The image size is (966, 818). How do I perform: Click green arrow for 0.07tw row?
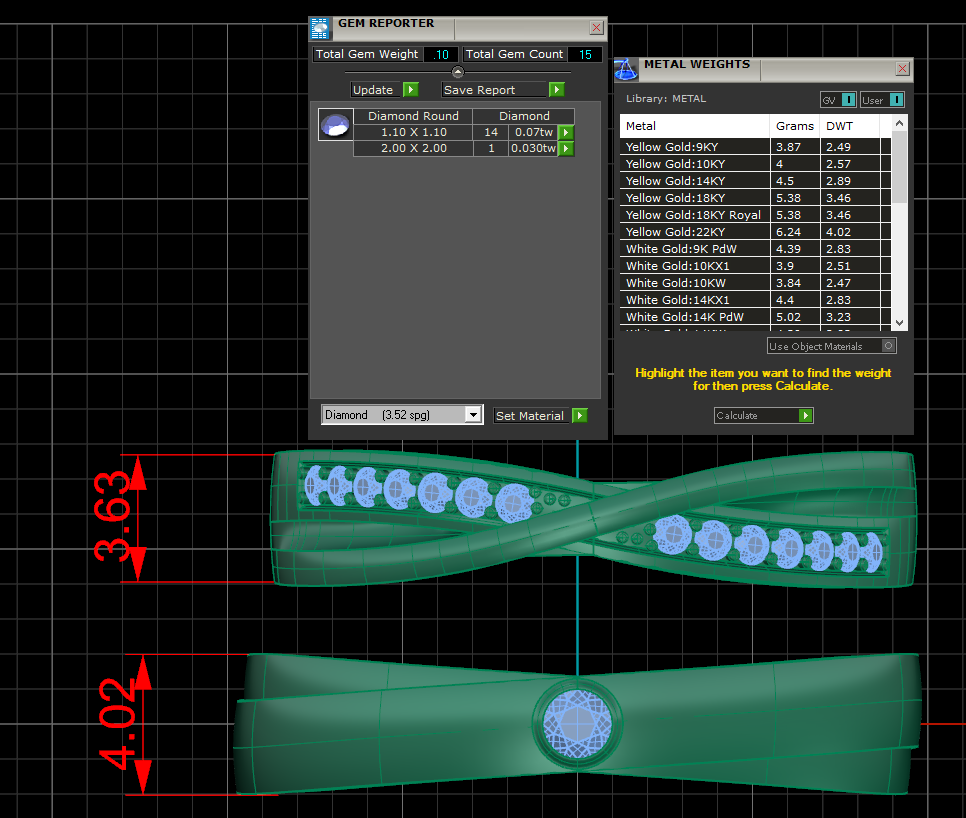click(566, 132)
